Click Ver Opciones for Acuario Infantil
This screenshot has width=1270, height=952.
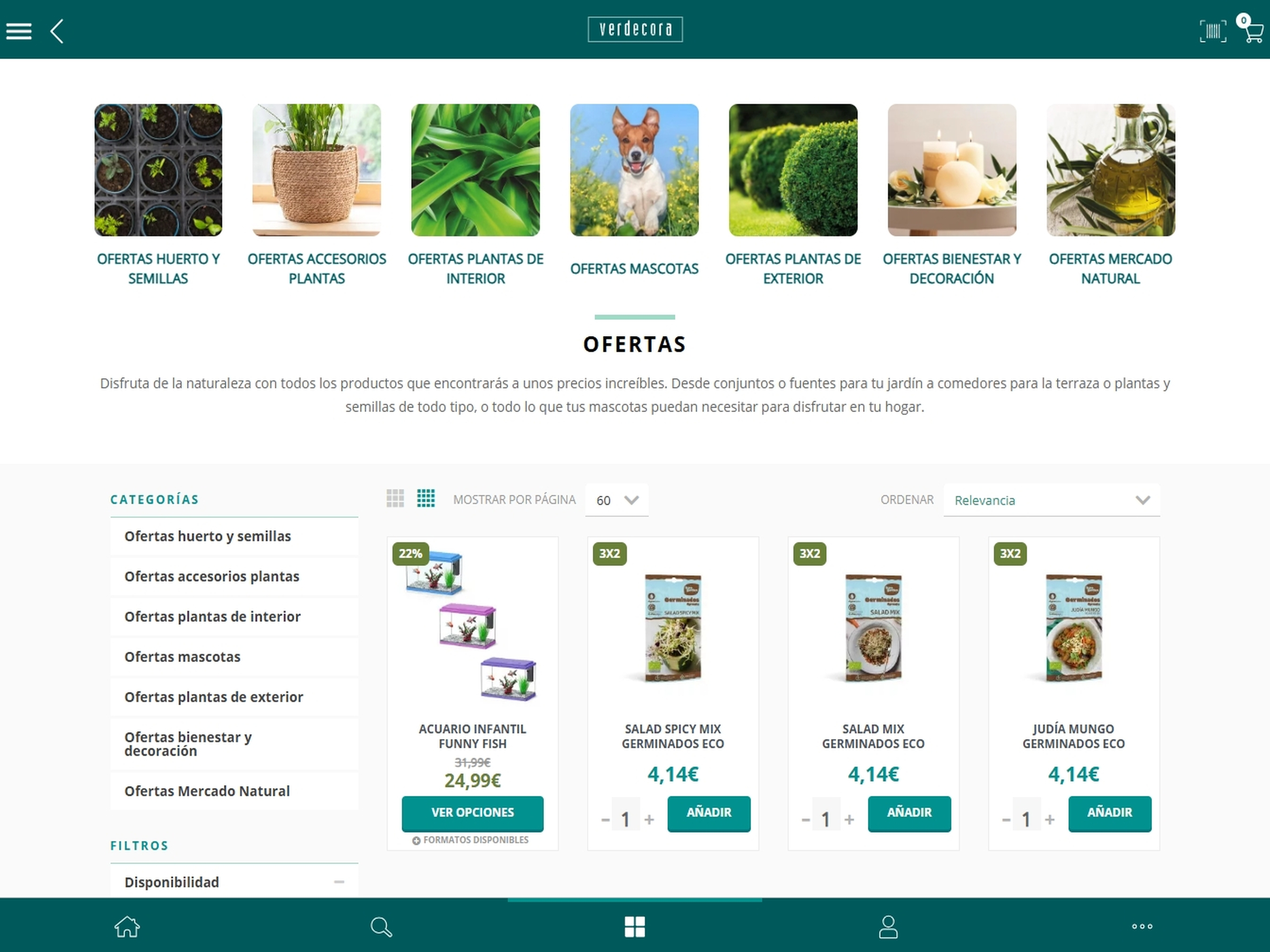coord(472,813)
